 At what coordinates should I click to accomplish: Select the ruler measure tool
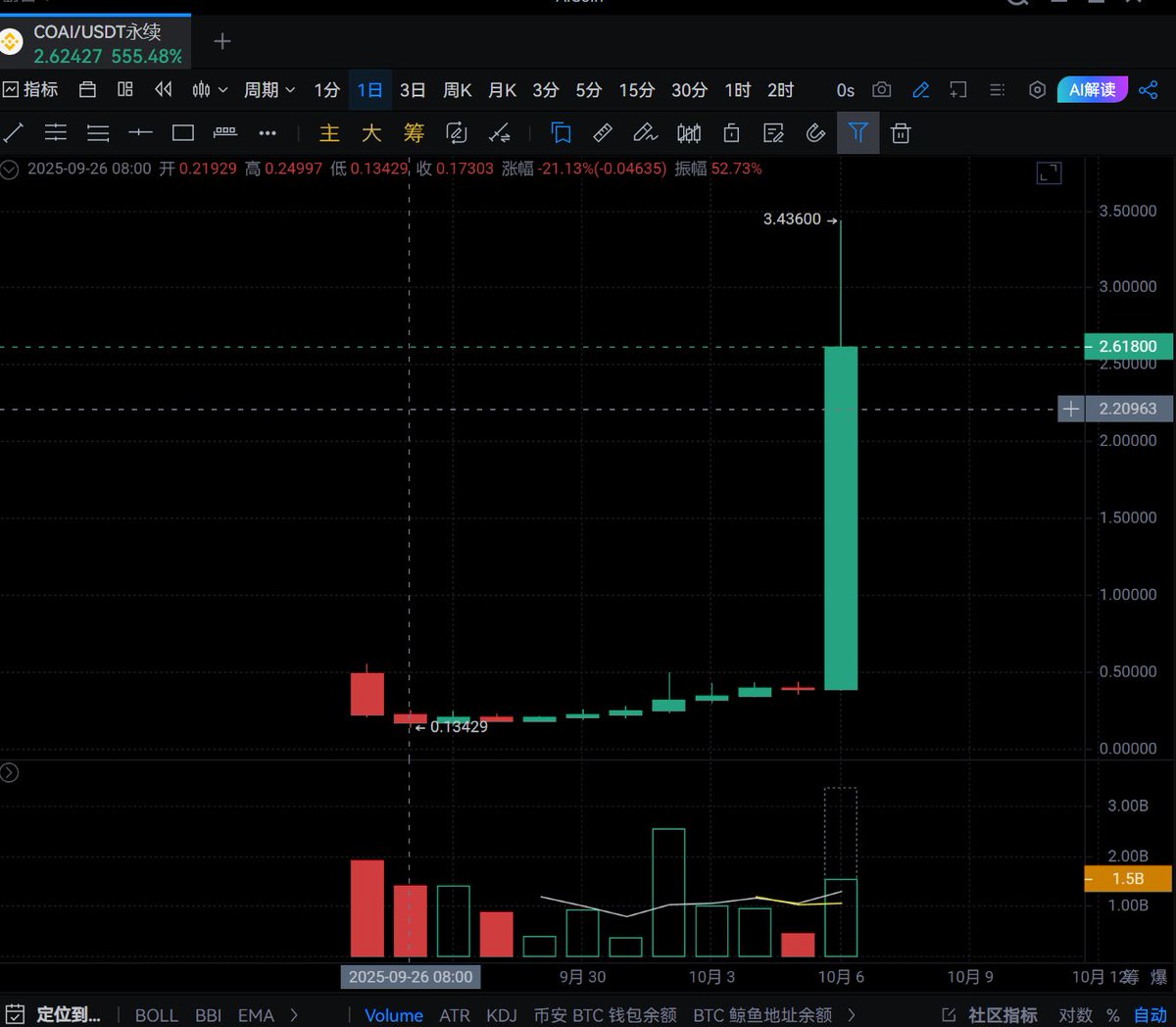tap(603, 133)
